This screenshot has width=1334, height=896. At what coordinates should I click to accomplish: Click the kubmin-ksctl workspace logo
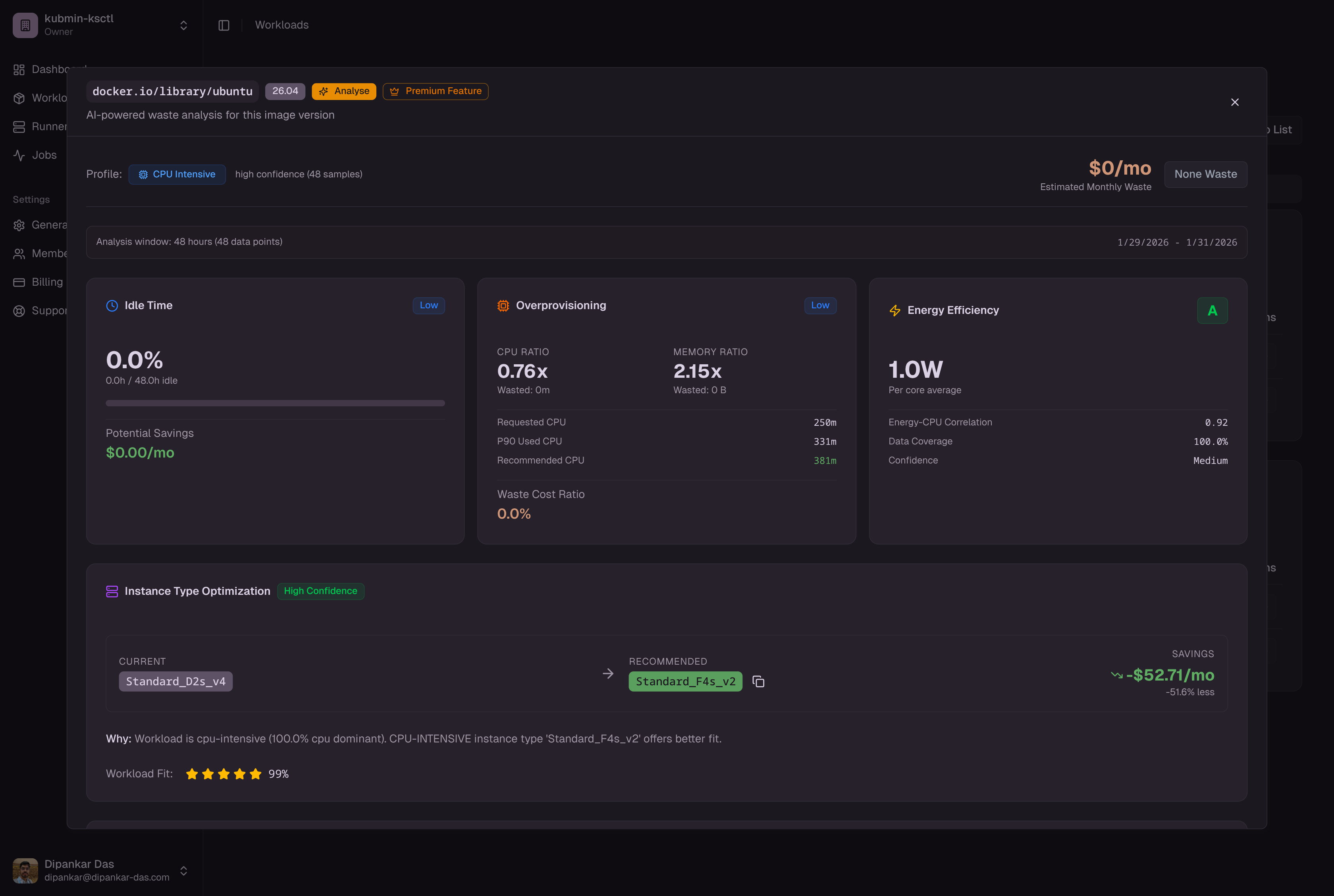pyautogui.click(x=25, y=25)
